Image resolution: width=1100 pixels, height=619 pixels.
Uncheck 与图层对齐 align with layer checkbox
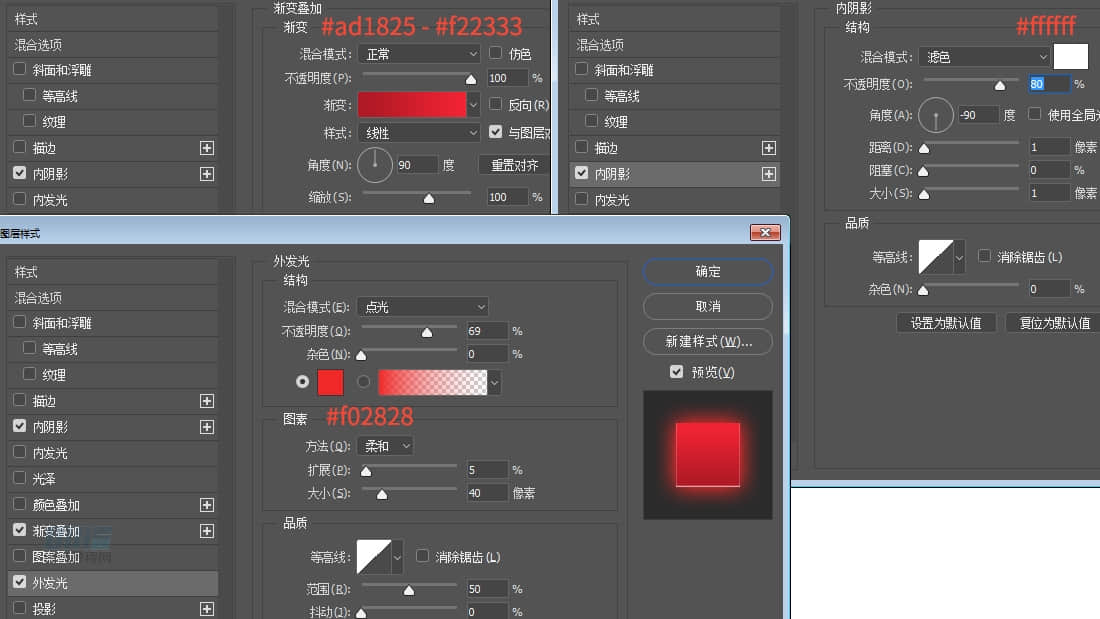tap(495, 131)
